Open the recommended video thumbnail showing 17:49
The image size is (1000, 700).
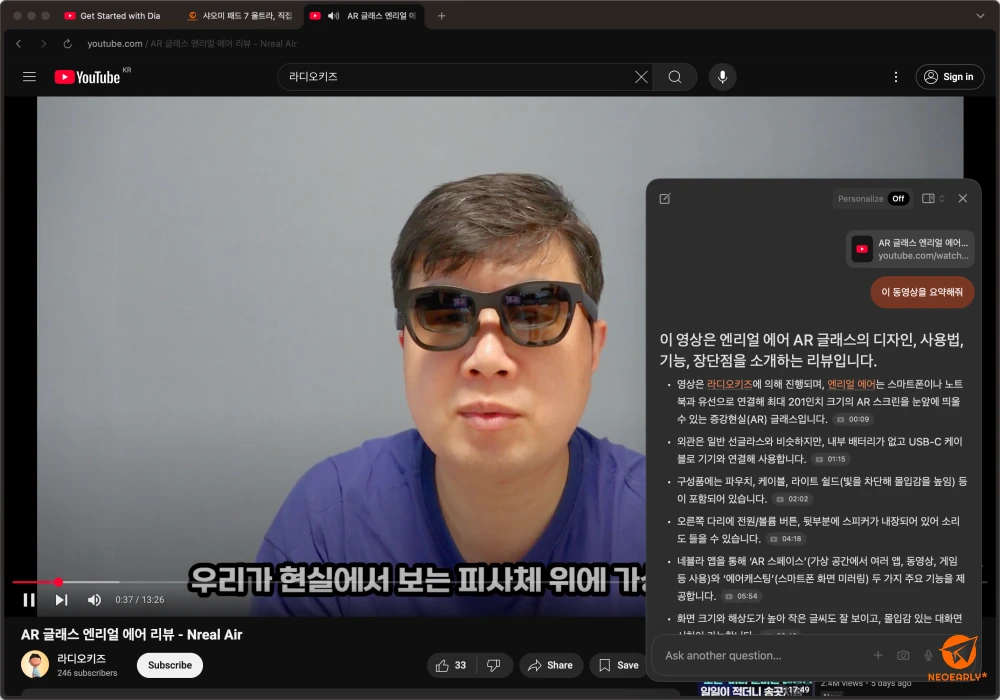756,689
